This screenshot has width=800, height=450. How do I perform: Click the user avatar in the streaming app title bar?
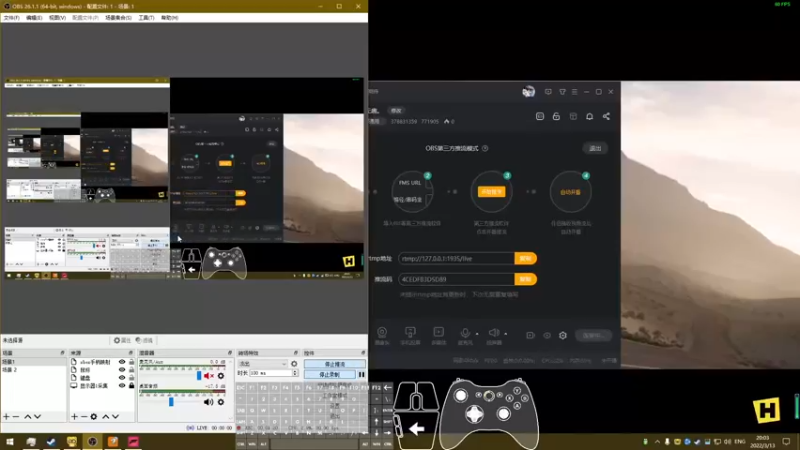tap(529, 92)
